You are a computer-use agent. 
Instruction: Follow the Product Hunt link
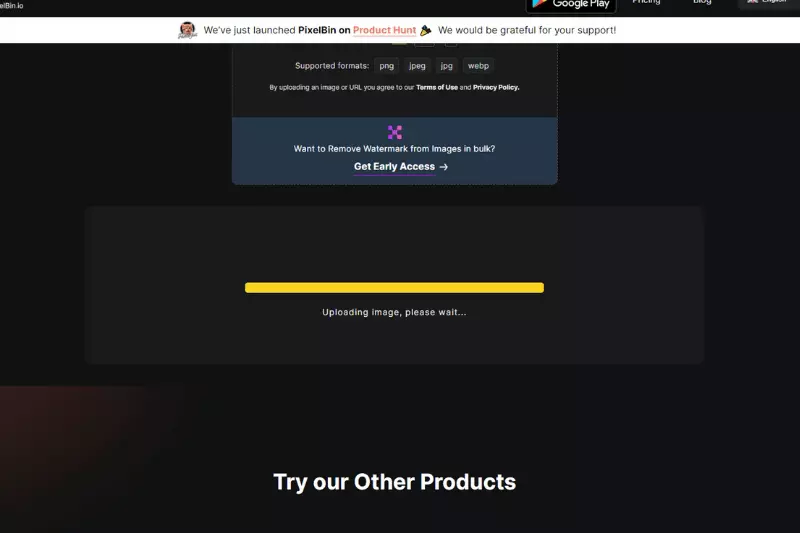pyautogui.click(x=384, y=30)
